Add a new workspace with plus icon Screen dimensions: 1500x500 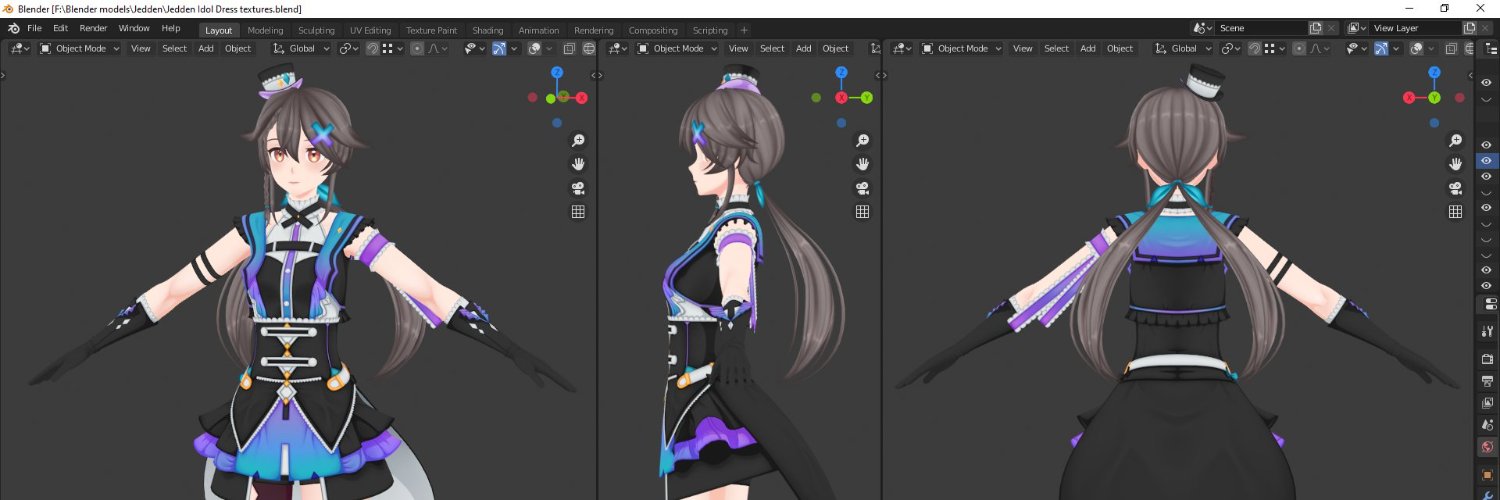click(x=744, y=30)
